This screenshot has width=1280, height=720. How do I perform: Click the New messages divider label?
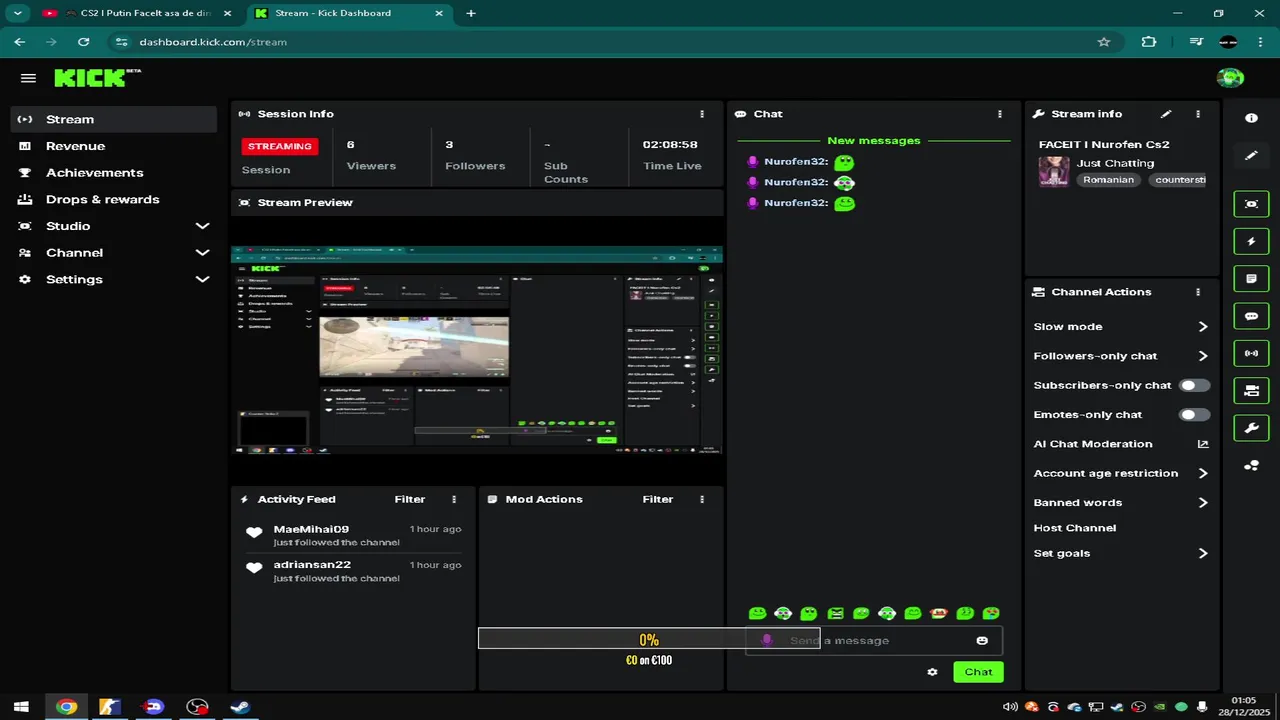tap(874, 141)
